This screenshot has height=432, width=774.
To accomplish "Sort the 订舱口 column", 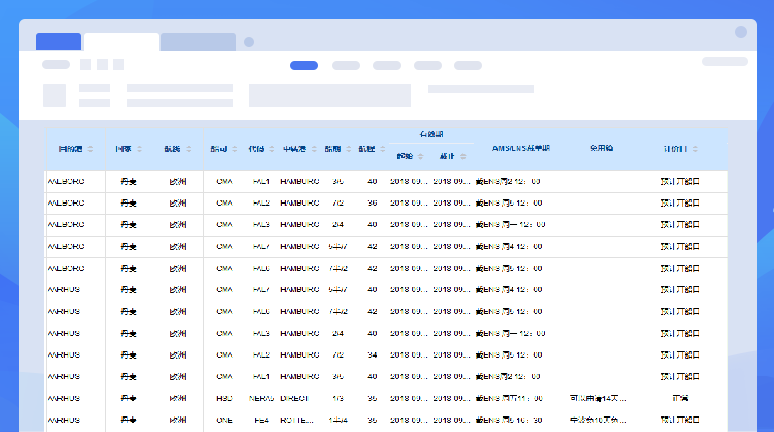I will pyautogui.click(x=696, y=149).
